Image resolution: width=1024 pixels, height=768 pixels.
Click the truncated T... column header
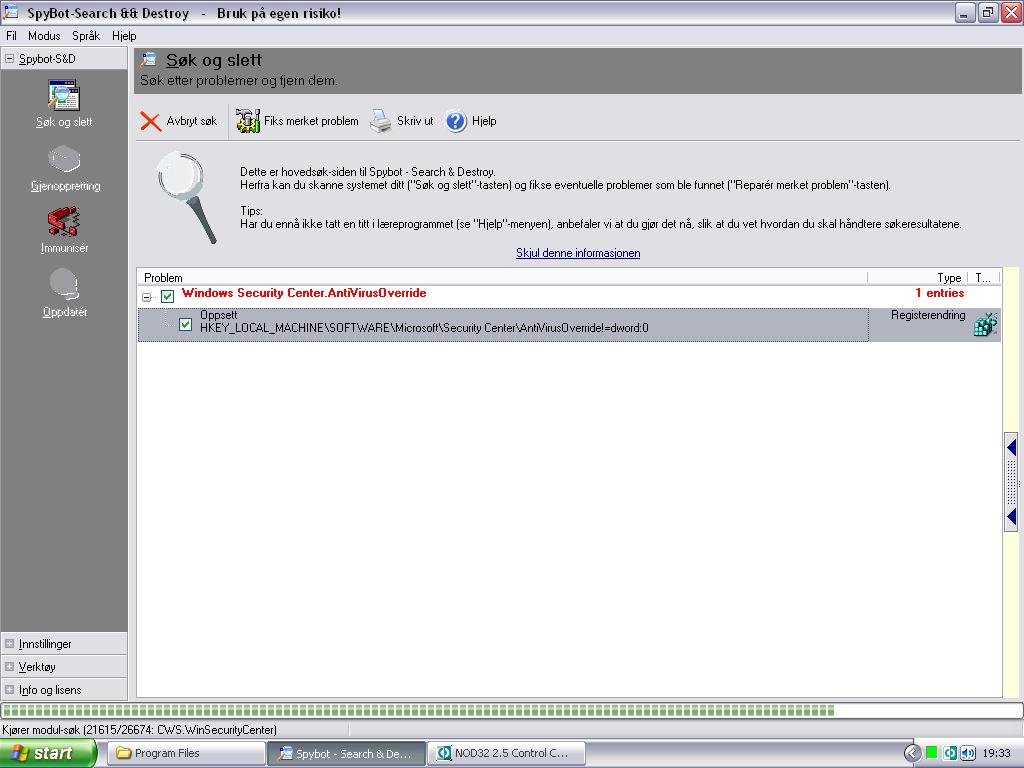pos(984,278)
